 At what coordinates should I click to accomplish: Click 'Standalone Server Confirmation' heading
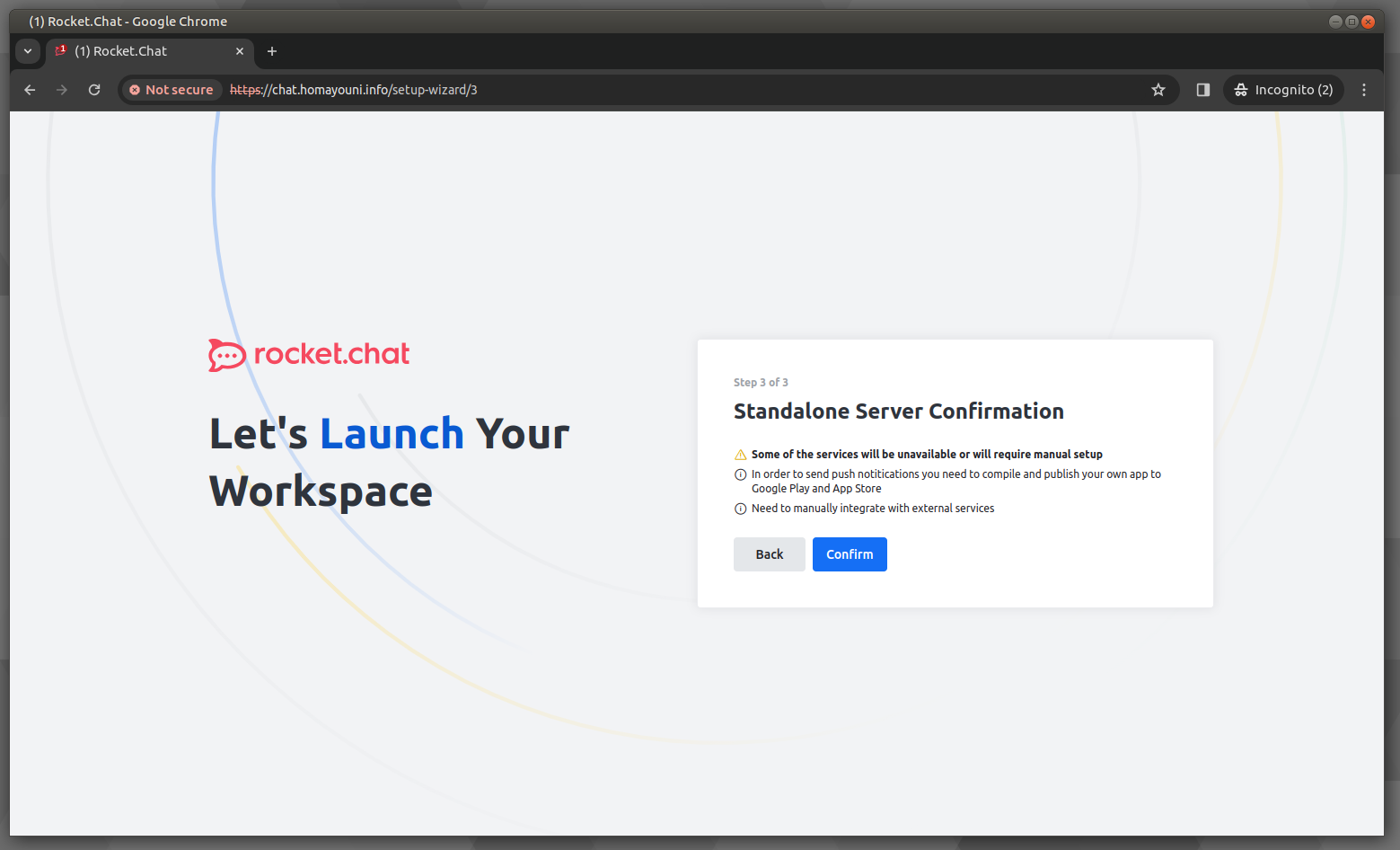(898, 412)
